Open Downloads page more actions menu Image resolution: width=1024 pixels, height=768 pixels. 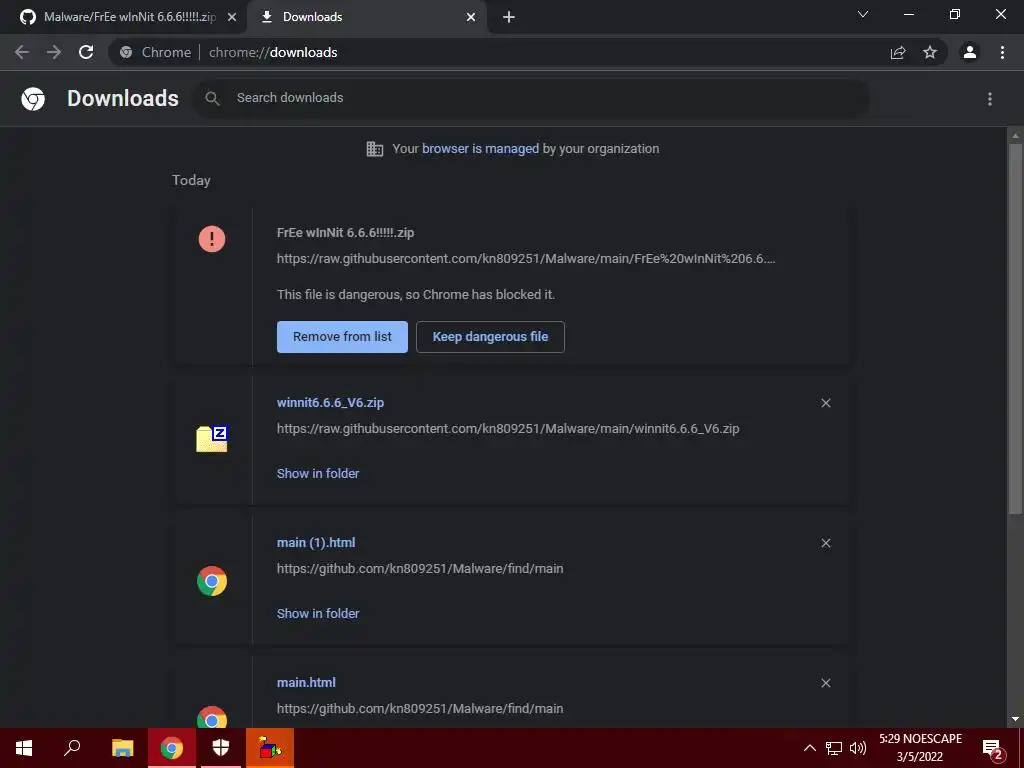click(990, 99)
